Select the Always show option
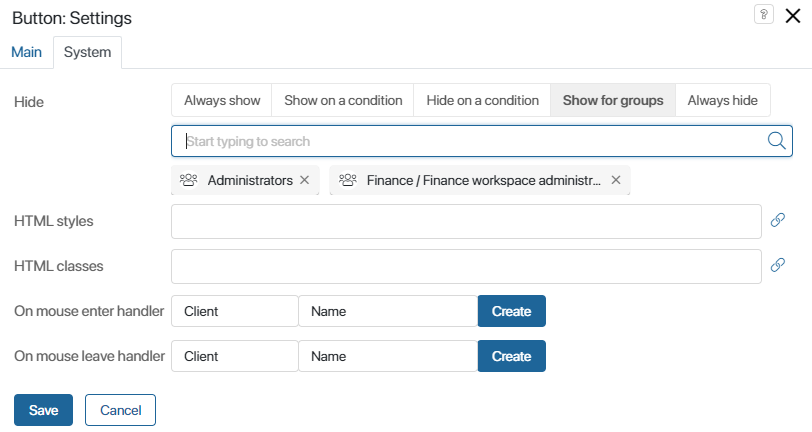 (x=222, y=101)
